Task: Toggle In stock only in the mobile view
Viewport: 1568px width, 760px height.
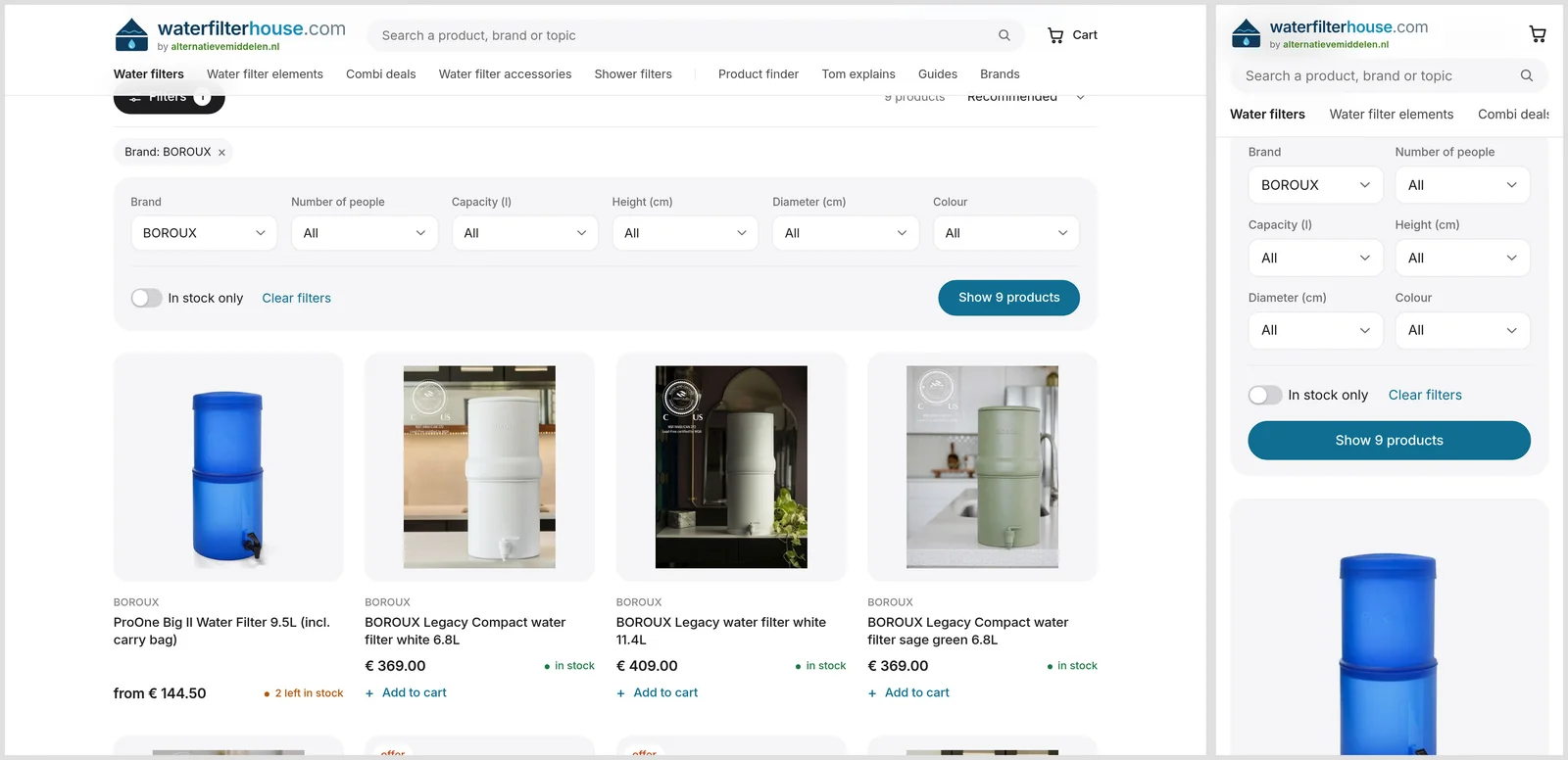Action: click(x=1265, y=395)
